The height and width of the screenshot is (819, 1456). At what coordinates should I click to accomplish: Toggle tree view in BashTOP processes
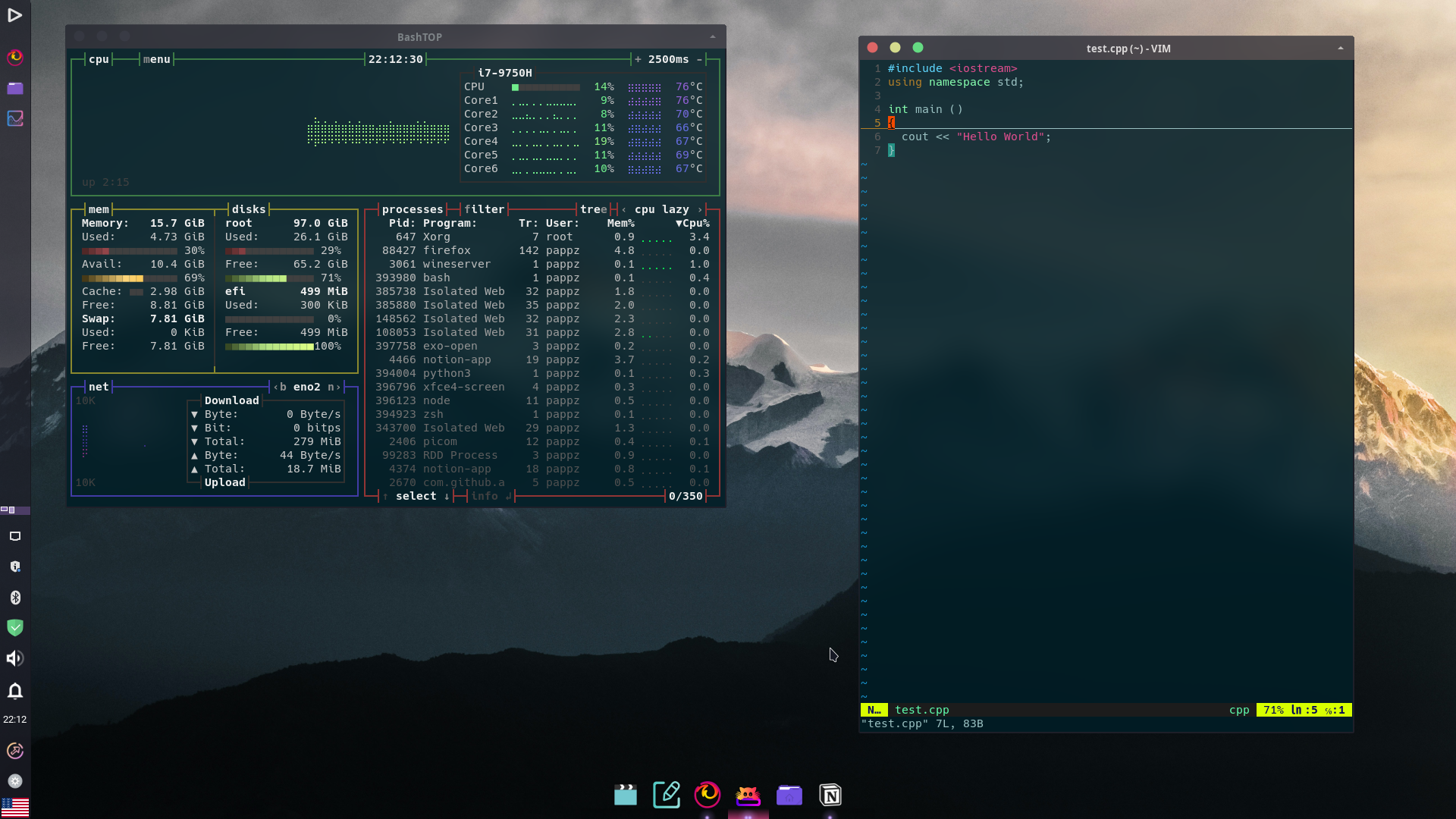[x=593, y=209]
